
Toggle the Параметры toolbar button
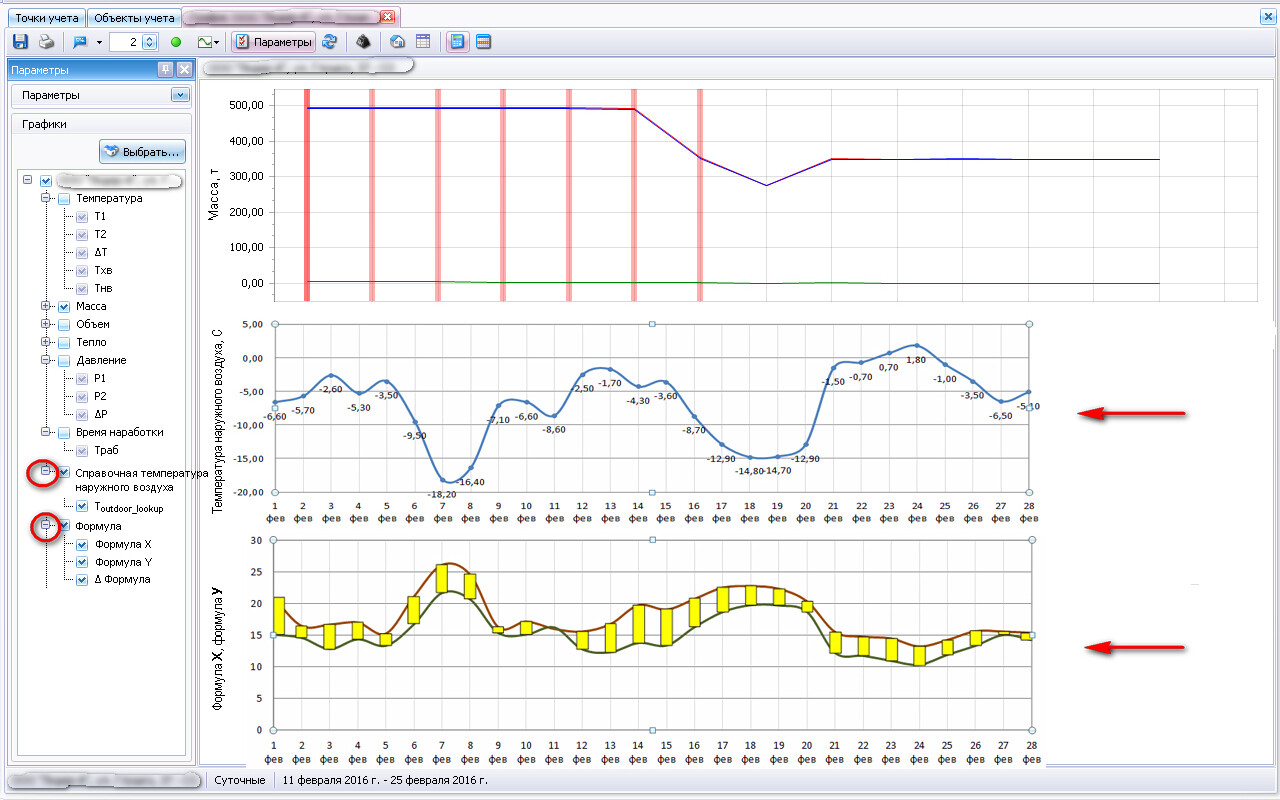pos(274,42)
